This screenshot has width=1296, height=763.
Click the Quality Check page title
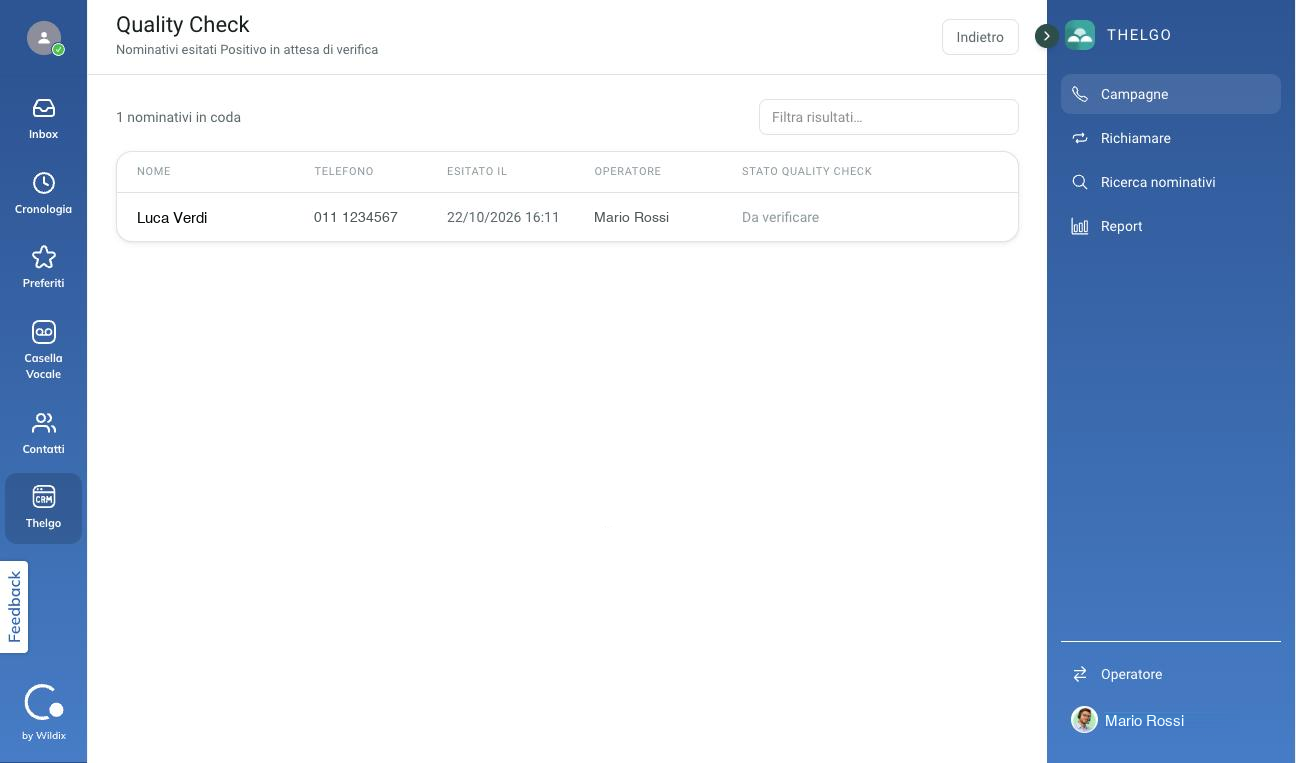[x=183, y=24]
